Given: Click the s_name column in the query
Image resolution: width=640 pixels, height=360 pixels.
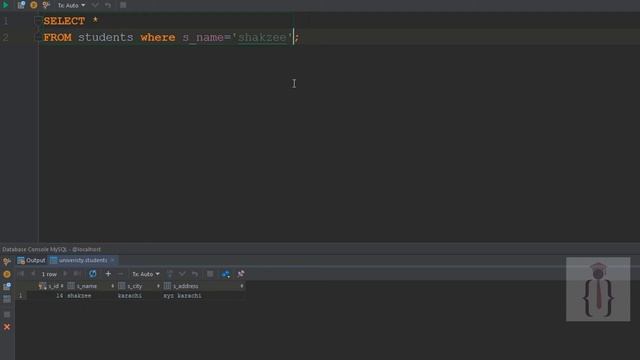Looking at the screenshot, I should [x=203, y=38].
